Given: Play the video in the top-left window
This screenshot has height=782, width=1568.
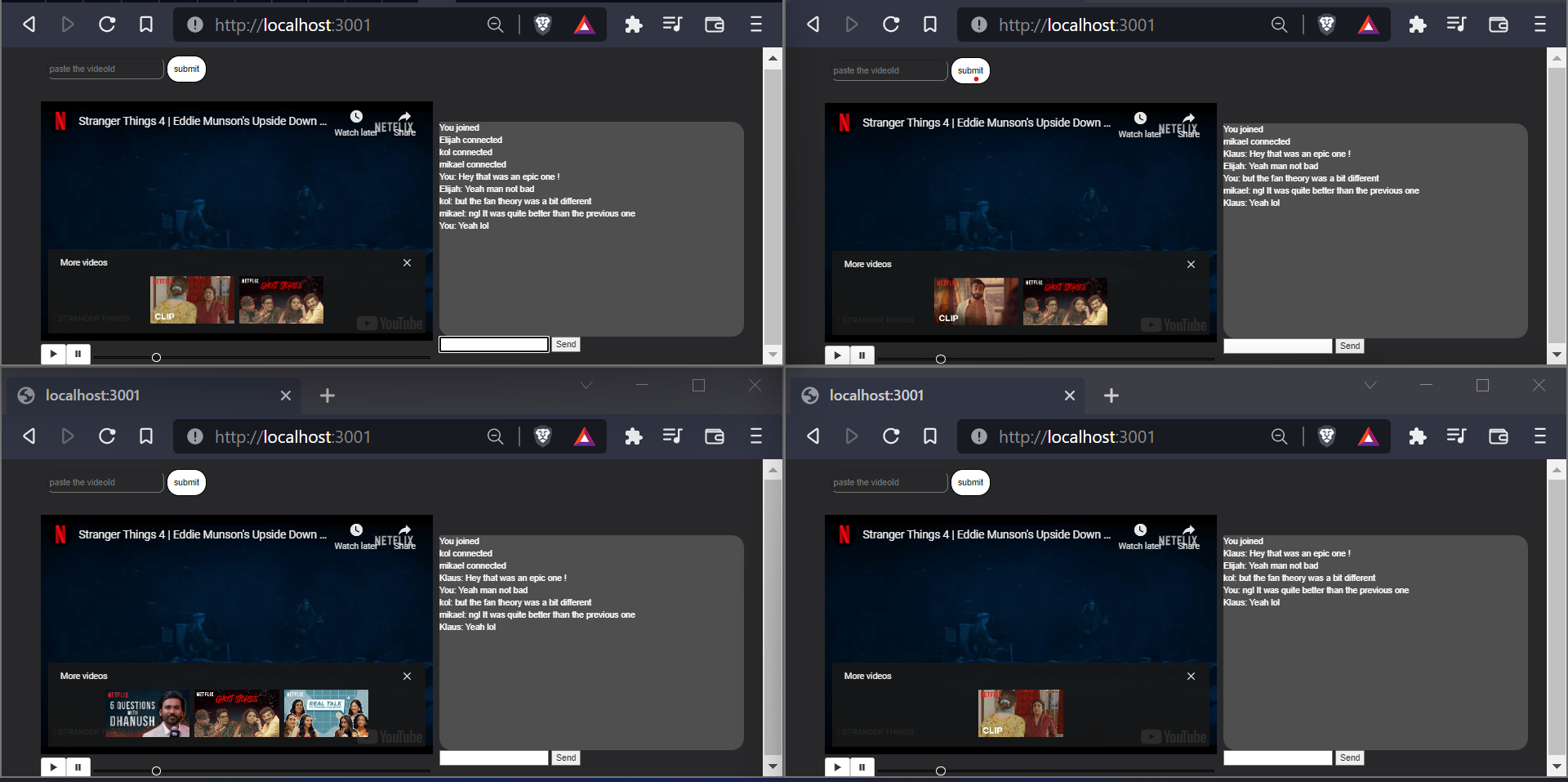Looking at the screenshot, I should tap(53, 355).
